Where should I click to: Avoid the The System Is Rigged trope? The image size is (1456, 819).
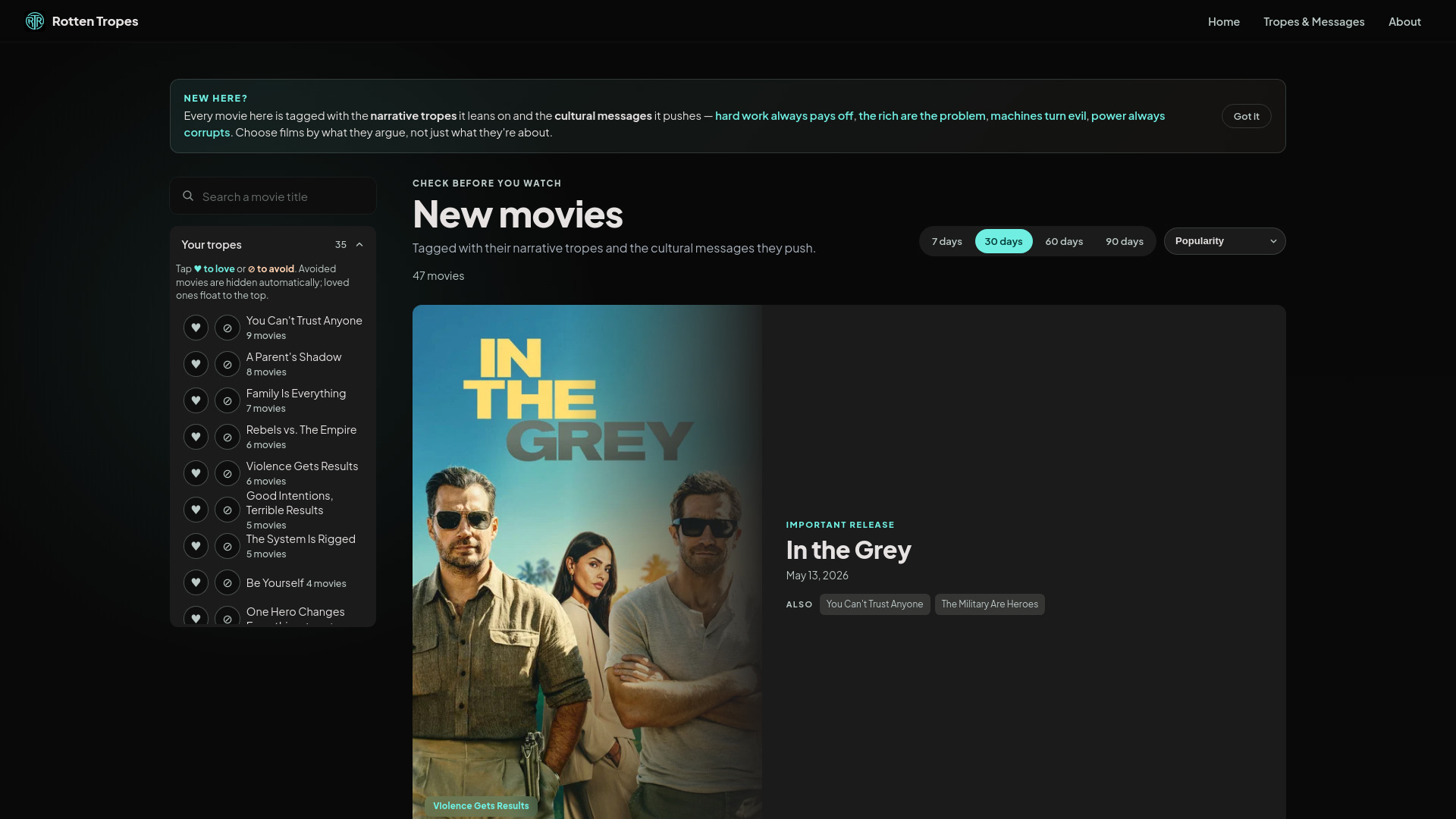(x=227, y=546)
